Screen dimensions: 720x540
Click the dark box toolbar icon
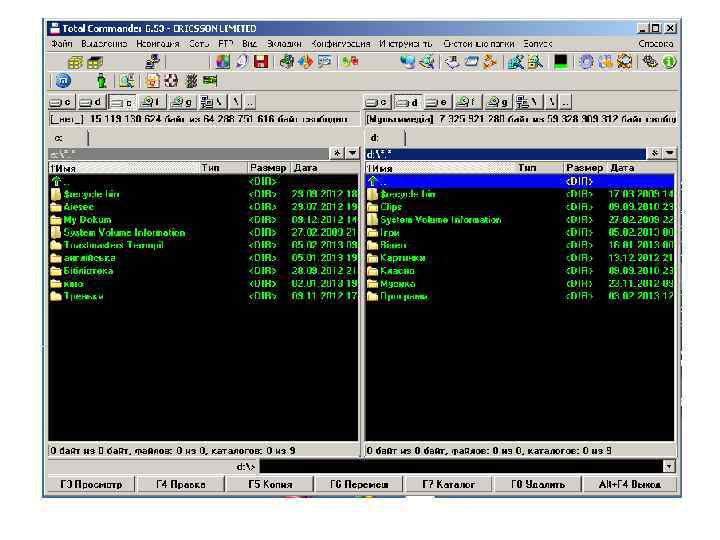(x=96, y=62)
